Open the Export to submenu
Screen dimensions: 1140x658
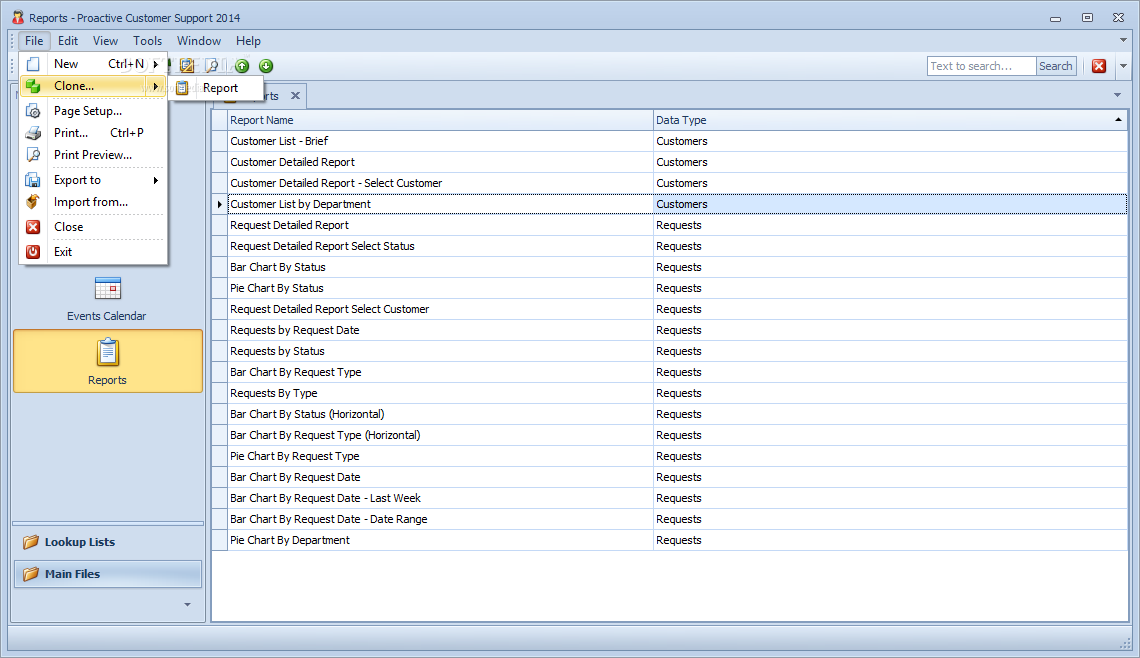pyautogui.click(x=93, y=180)
